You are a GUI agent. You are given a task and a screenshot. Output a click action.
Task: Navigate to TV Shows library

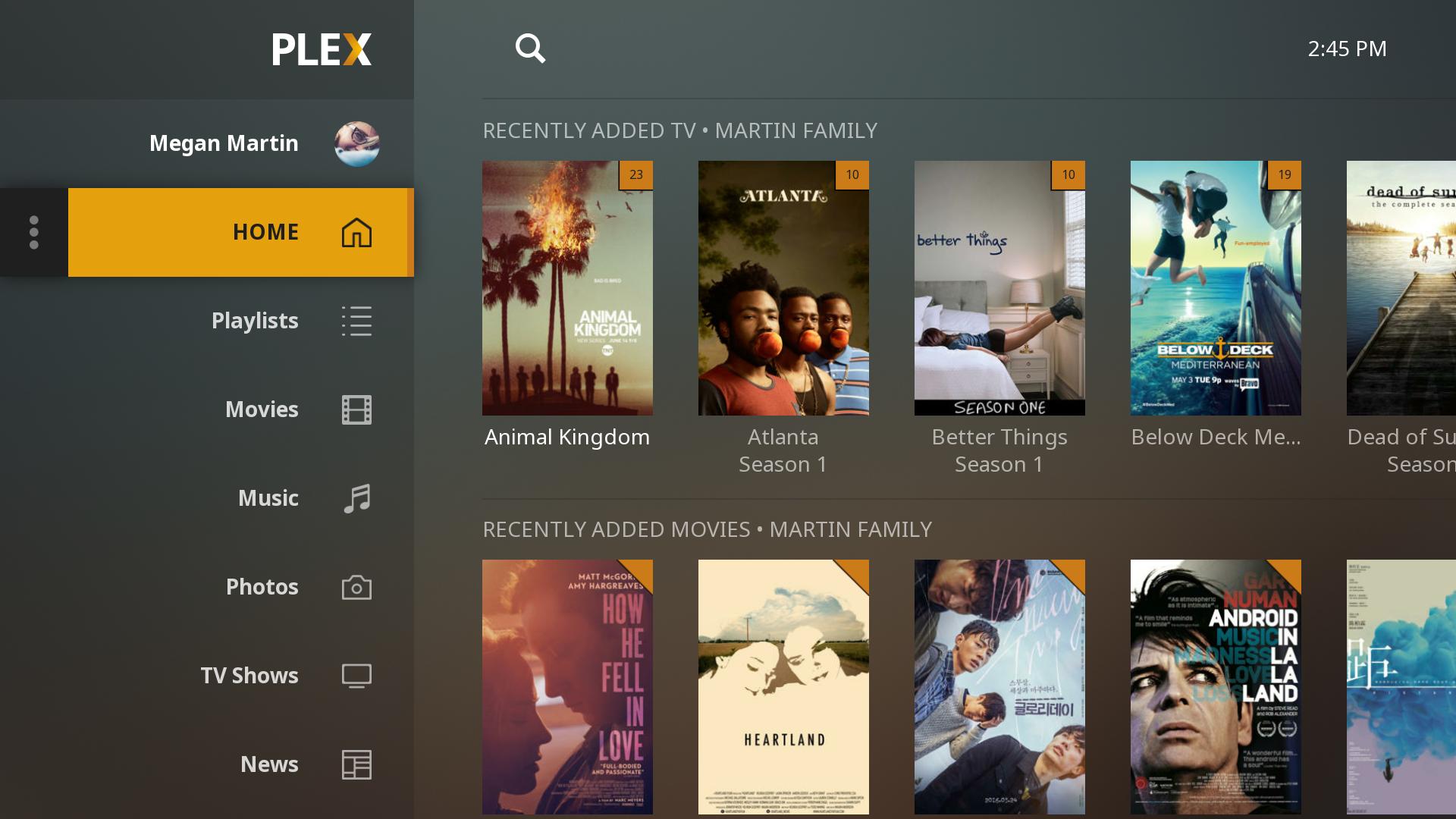[247, 674]
